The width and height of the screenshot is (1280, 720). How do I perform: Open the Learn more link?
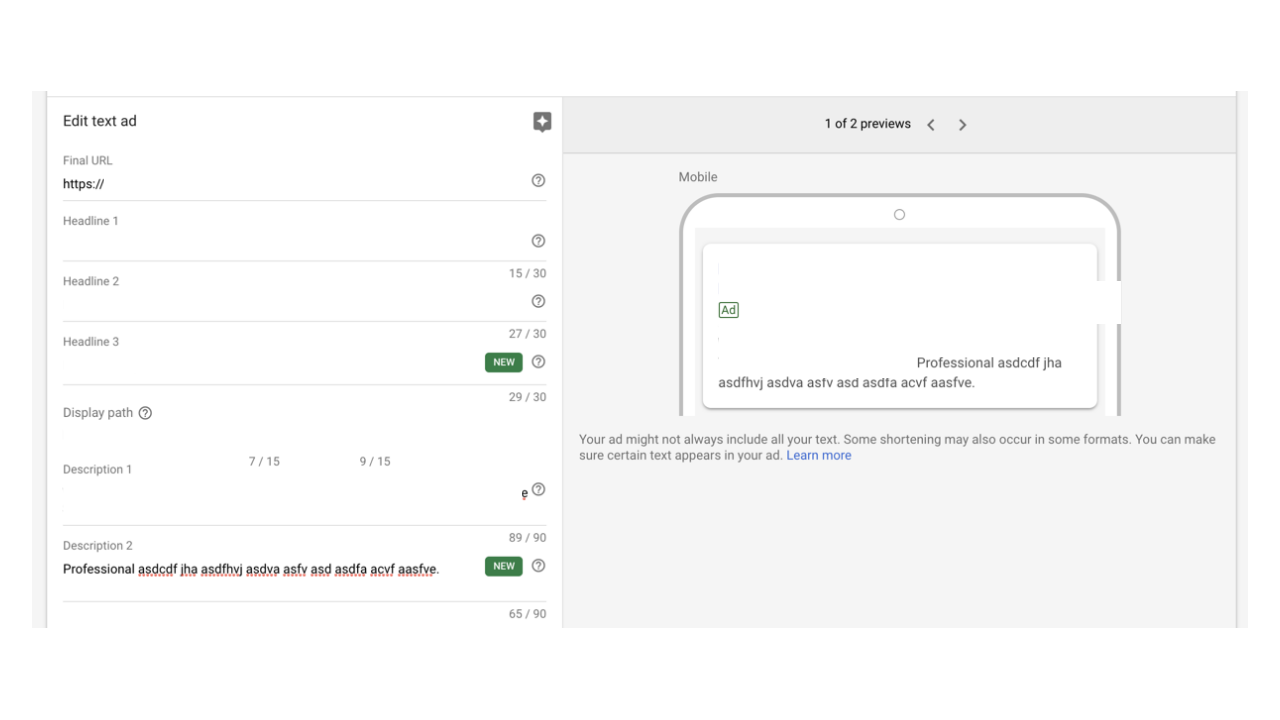pyautogui.click(x=819, y=455)
